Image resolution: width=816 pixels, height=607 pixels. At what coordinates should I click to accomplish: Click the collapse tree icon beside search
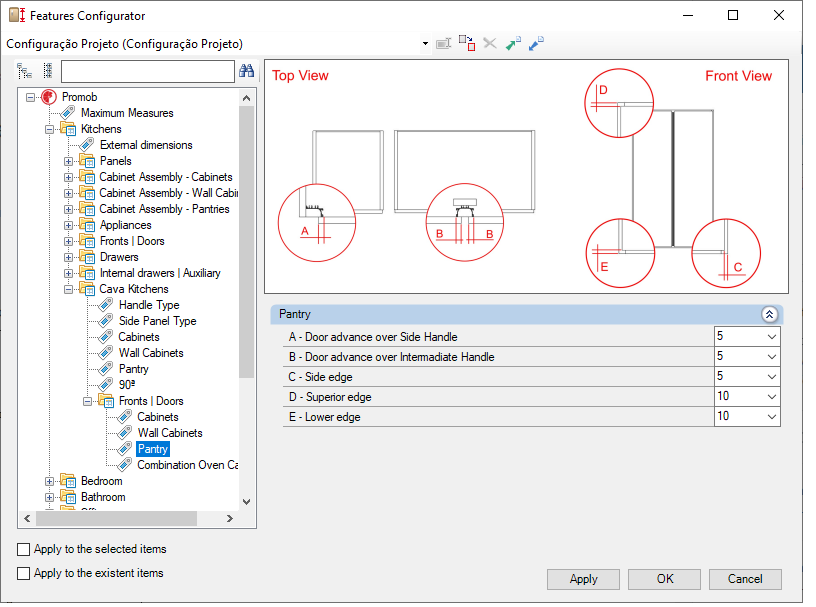tap(48, 71)
